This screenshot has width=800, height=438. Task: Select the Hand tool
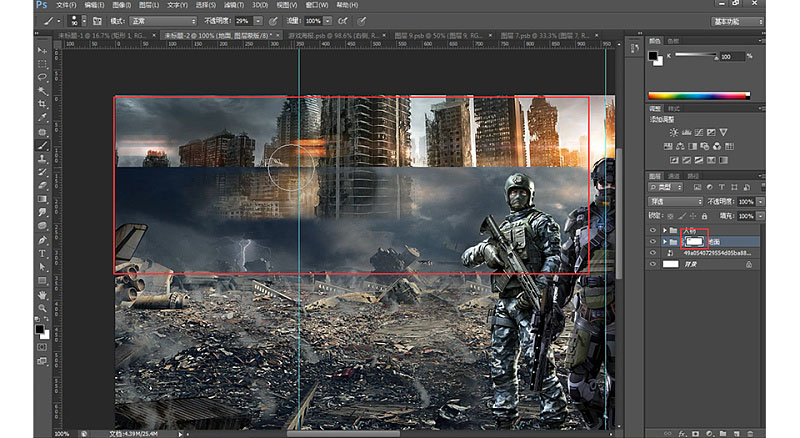pos(42,295)
